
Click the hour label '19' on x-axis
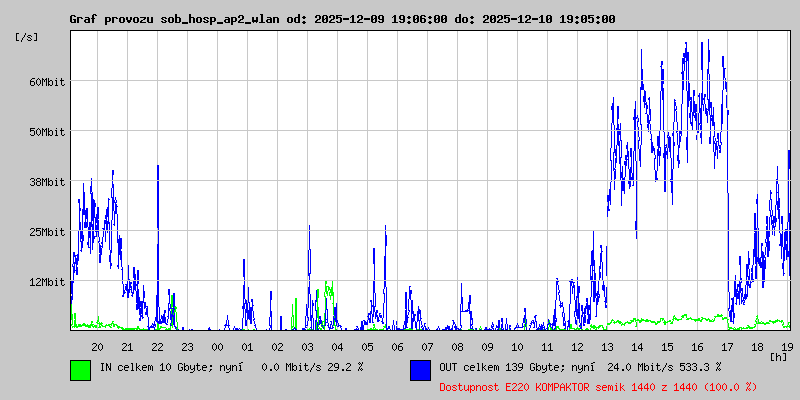pos(786,347)
